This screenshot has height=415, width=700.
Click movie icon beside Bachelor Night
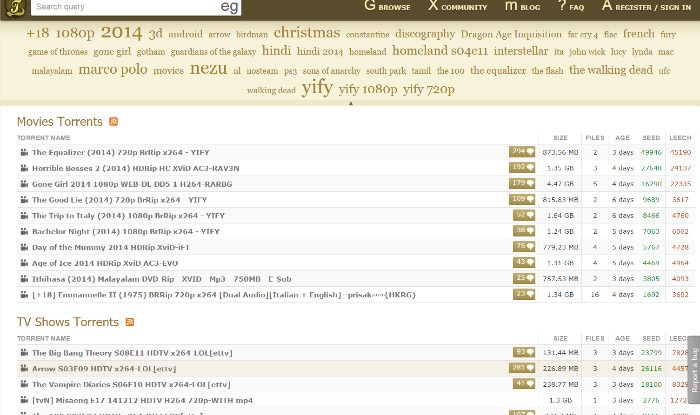[24, 231]
